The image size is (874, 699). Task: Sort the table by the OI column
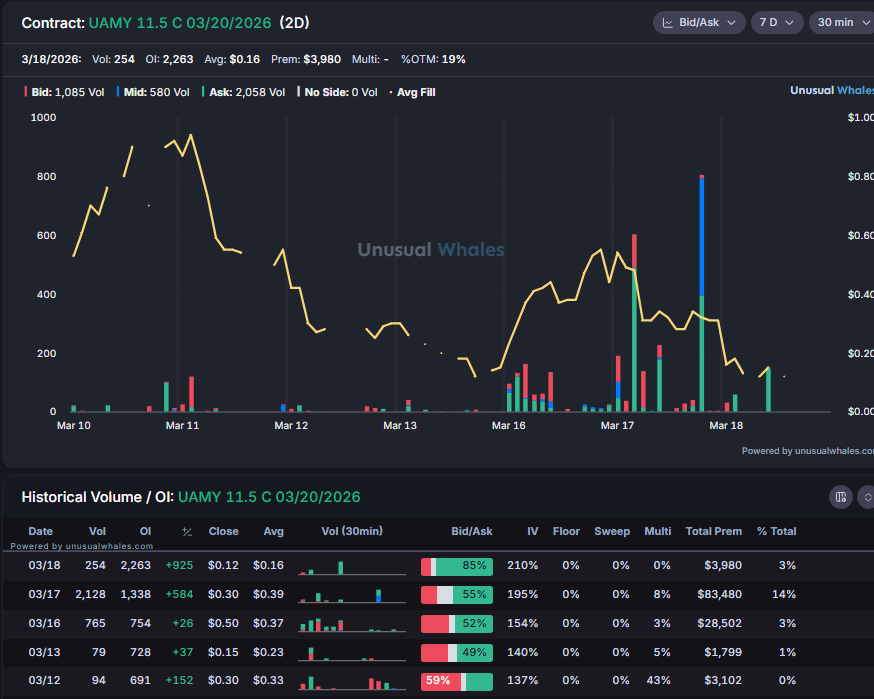pyautogui.click(x=145, y=531)
